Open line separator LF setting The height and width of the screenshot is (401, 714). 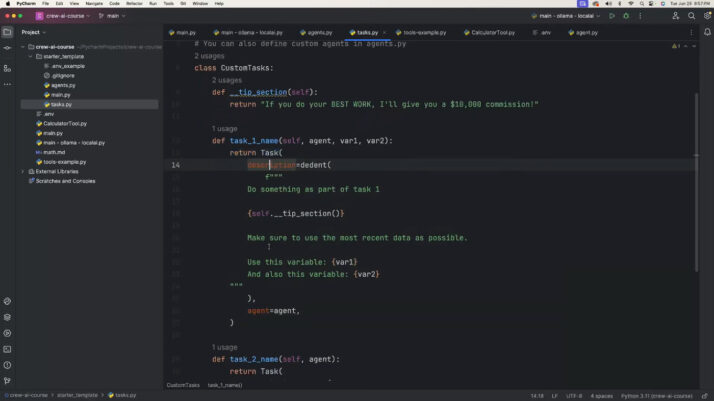pyautogui.click(x=555, y=396)
